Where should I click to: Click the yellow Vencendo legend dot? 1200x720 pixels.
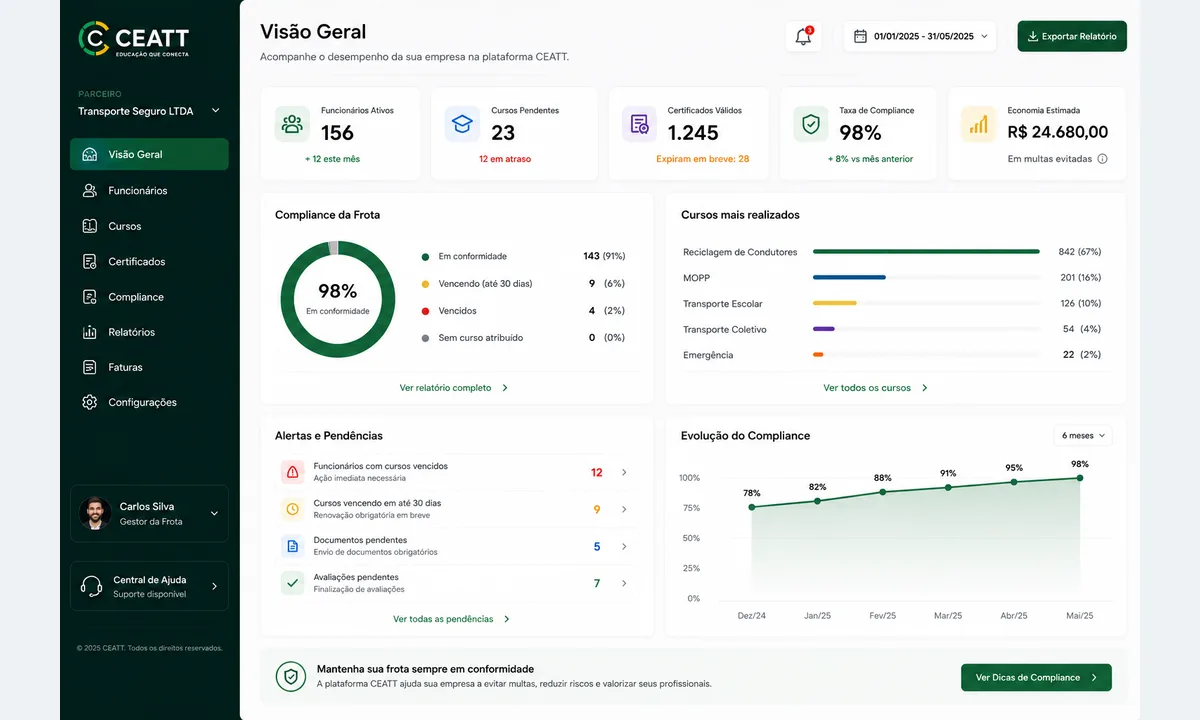(x=426, y=284)
